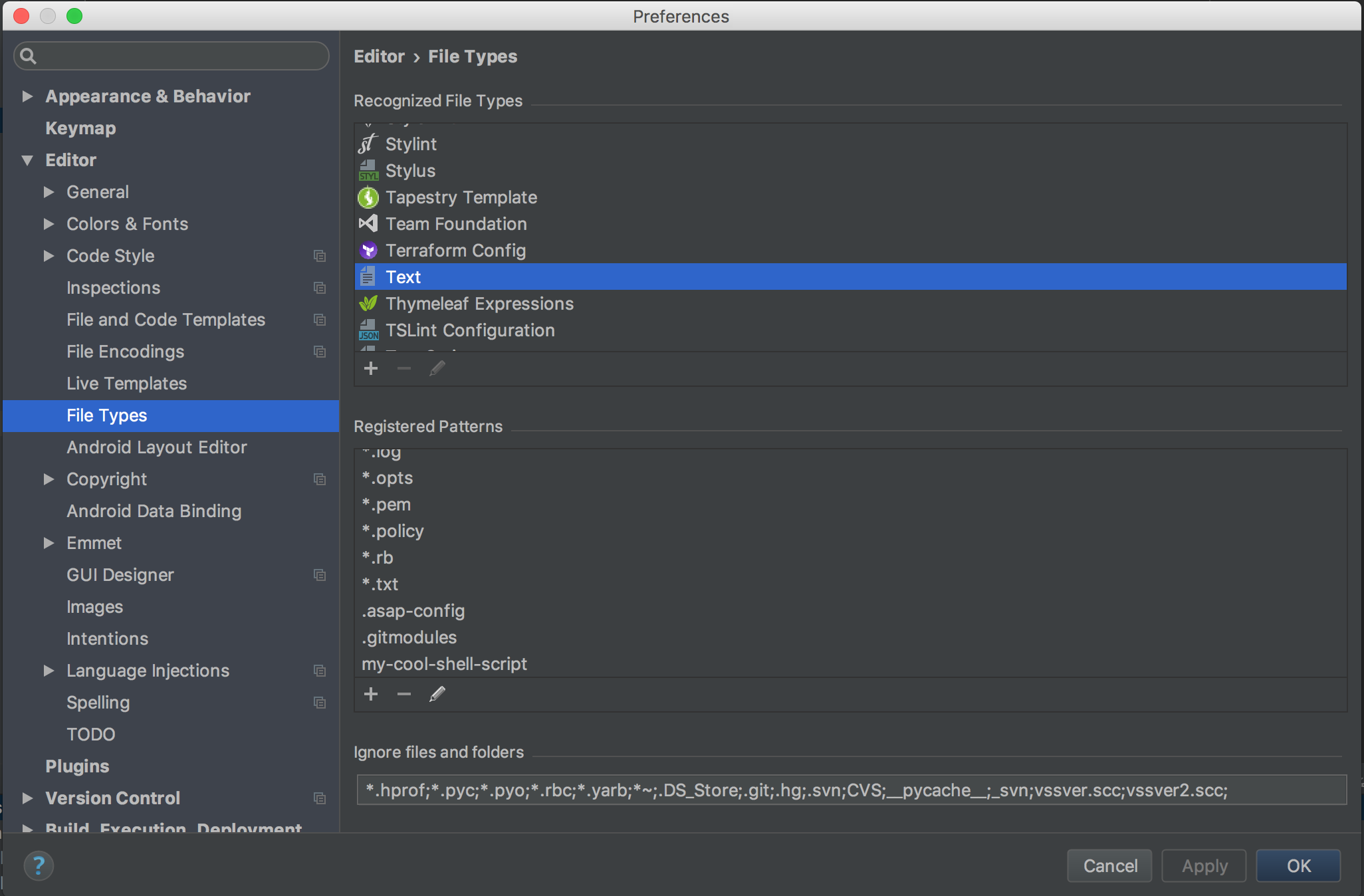
Task: Select the Thymeleaf Expressions file type
Action: tap(479, 304)
